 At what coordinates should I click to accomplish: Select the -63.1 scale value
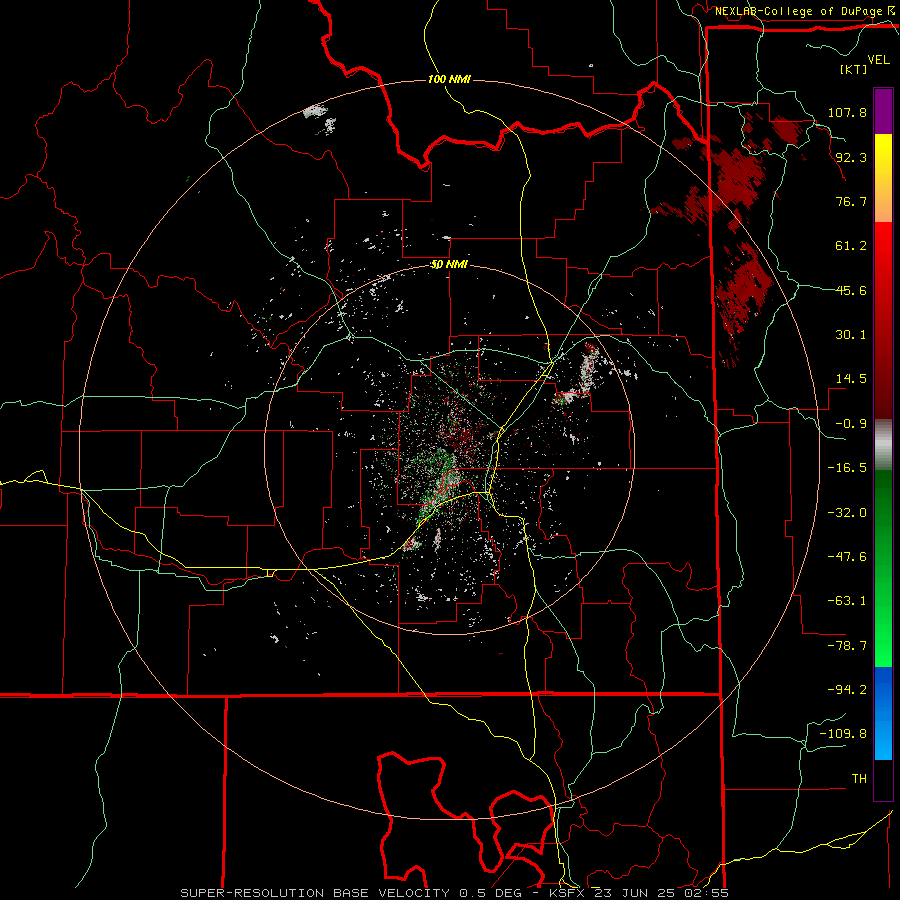point(847,601)
